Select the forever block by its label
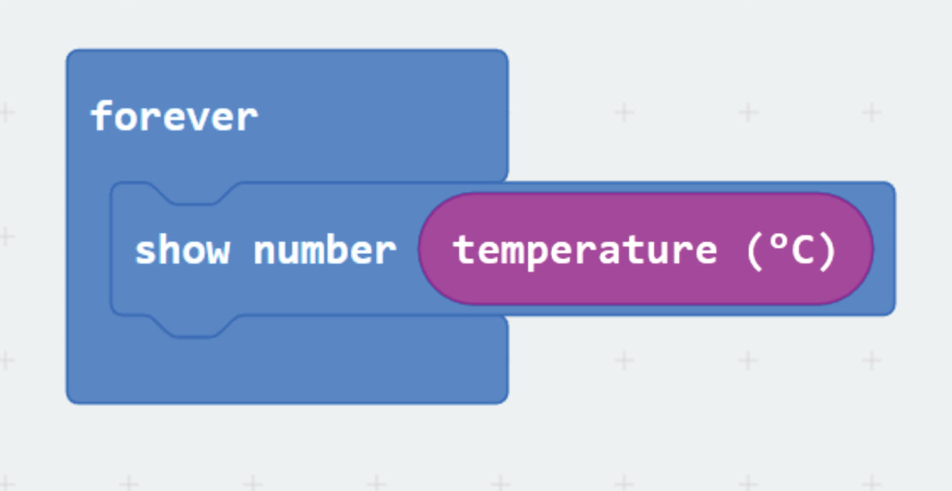The width and height of the screenshot is (952, 491). click(174, 117)
